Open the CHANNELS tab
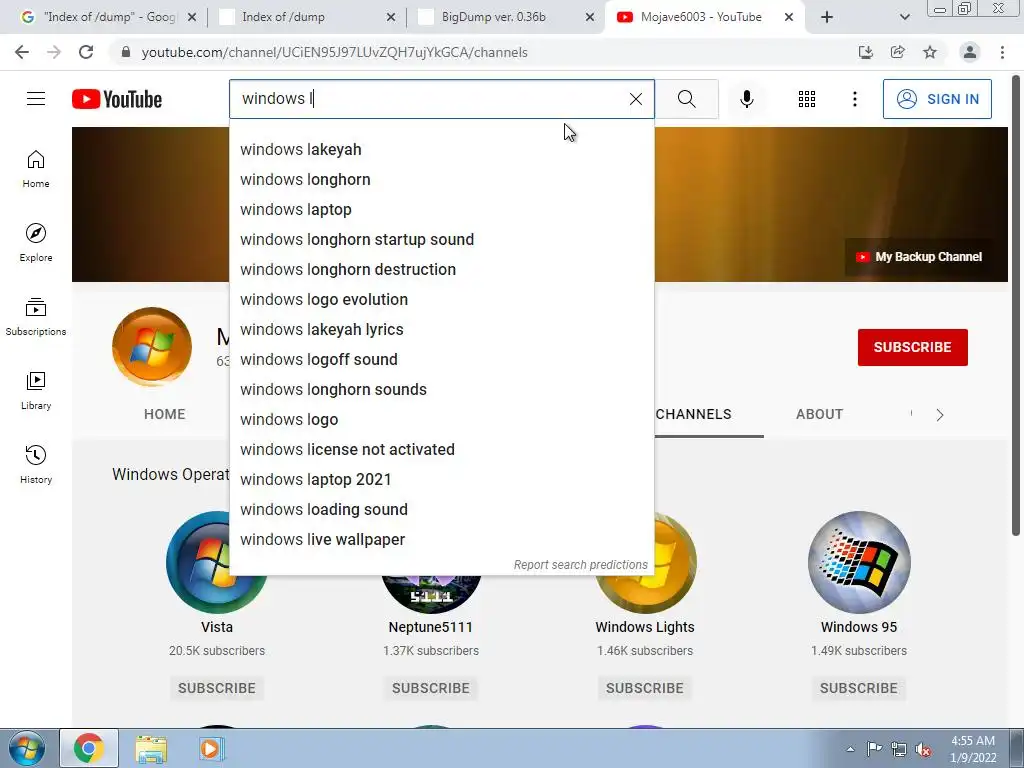The image size is (1024, 768). click(694, 414)
